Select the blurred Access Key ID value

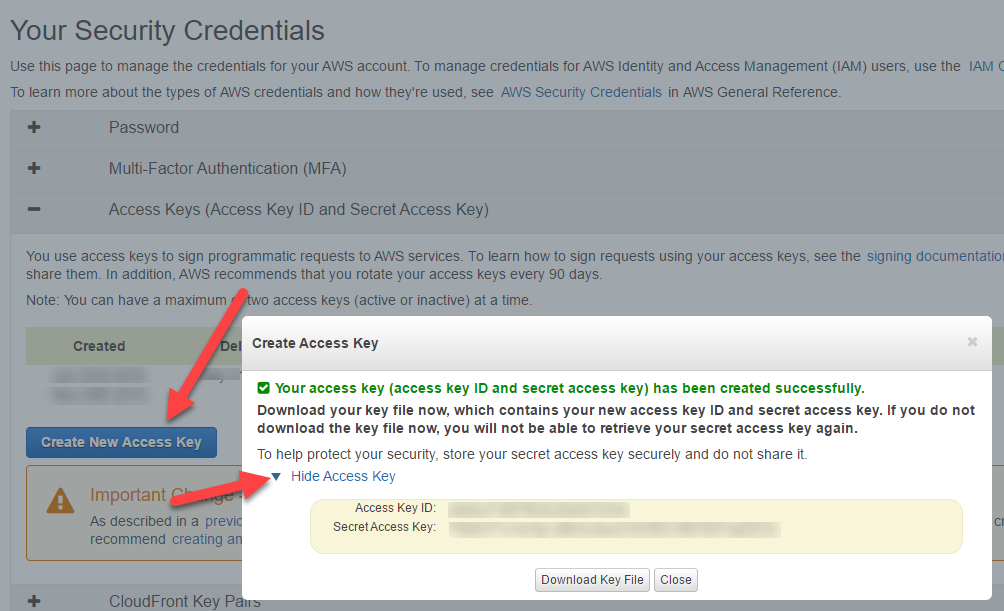click(538, 509)
